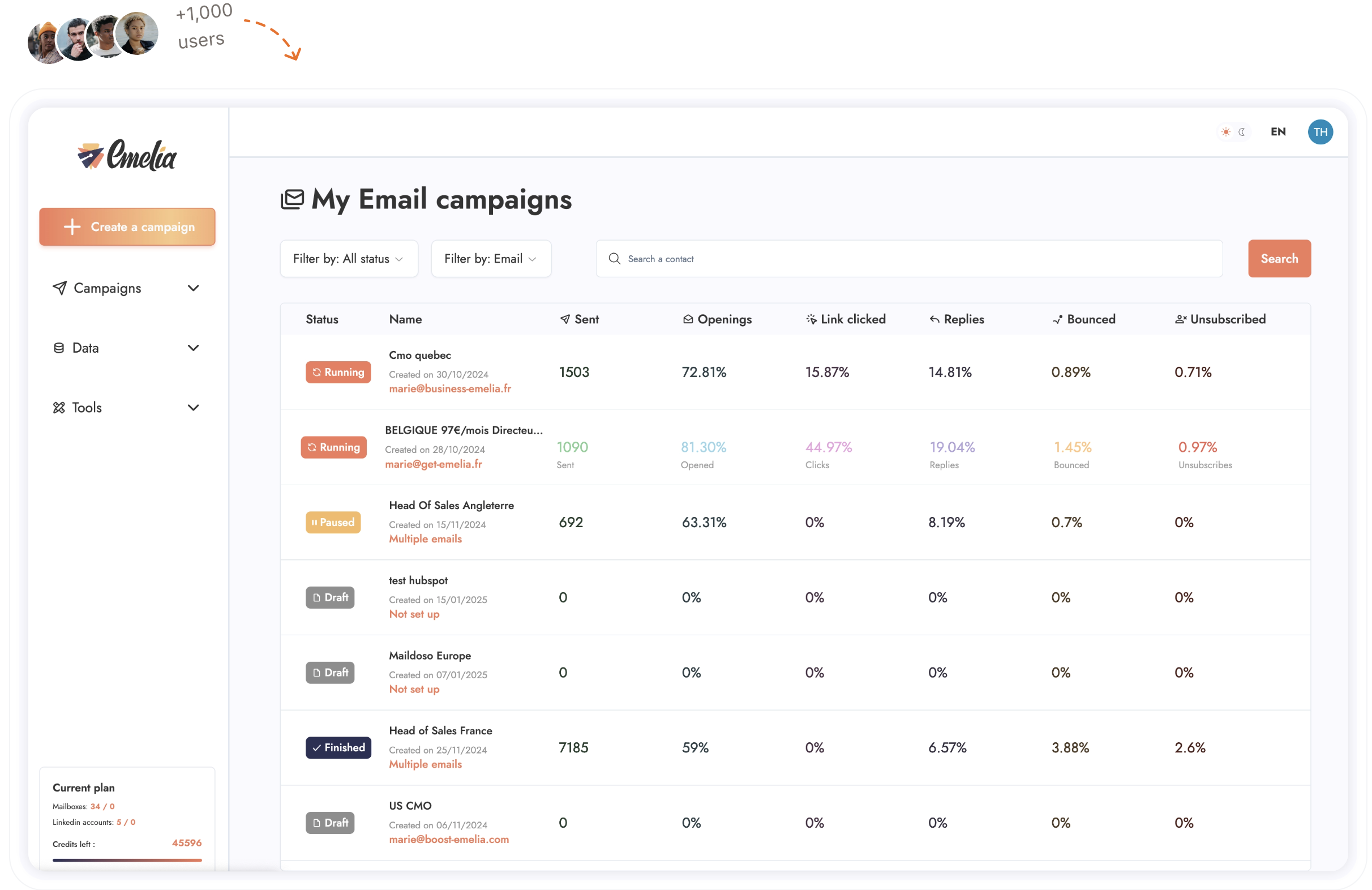Switch language via EN selector

(1278, 132)
